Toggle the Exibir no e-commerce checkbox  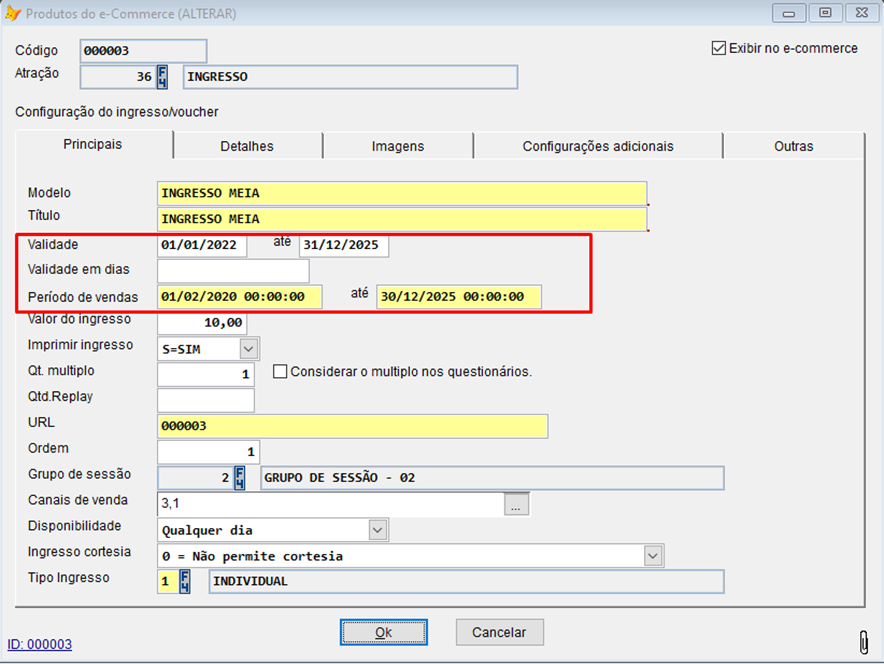tap(718, 48)
